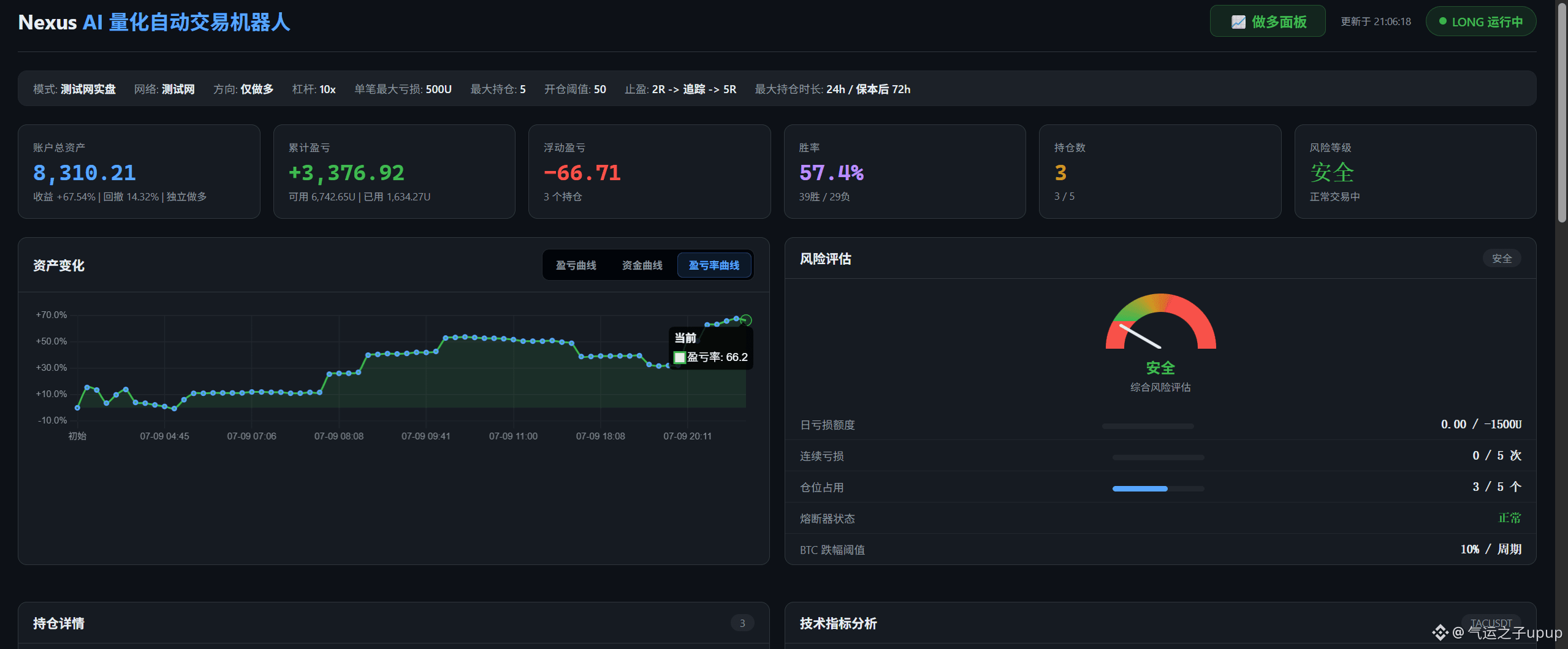Screen dimensions: 1568x649
Task: Select the 盈亏率曲线 tab
Action: [714, 265]
